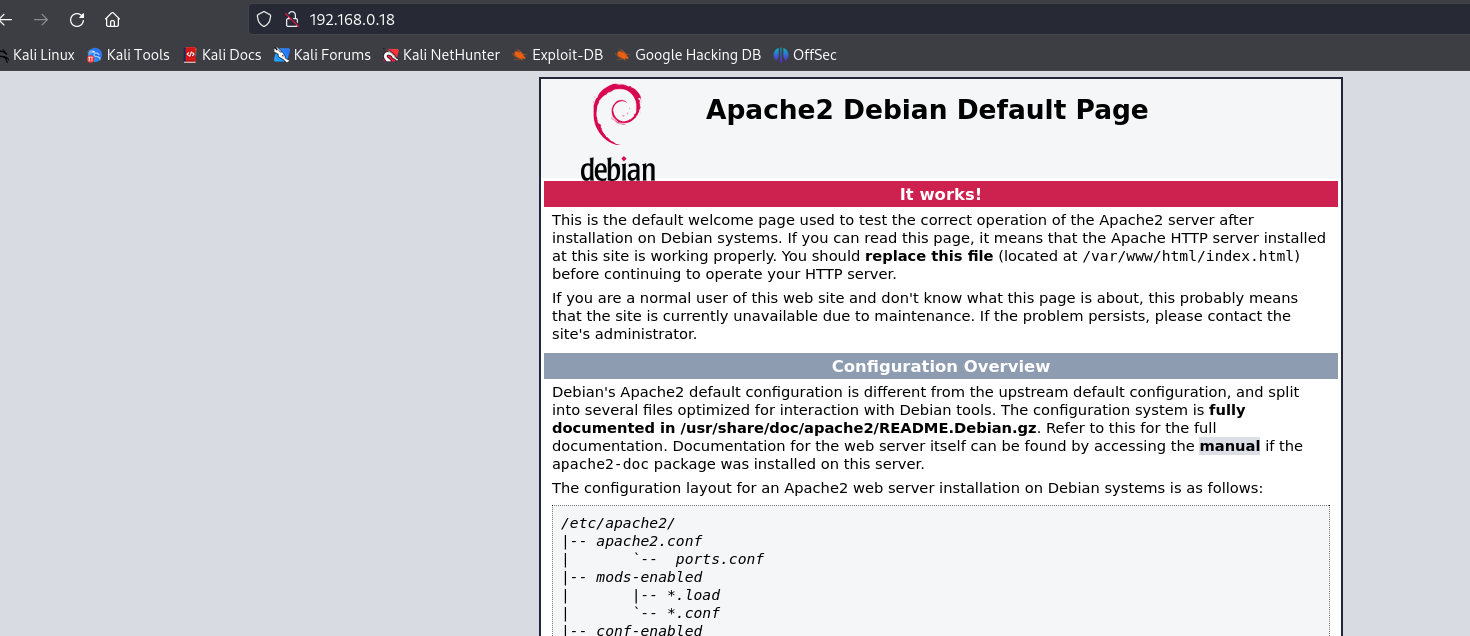Click the Apache2 Debian Default Page heading

(x=927, y=110)
